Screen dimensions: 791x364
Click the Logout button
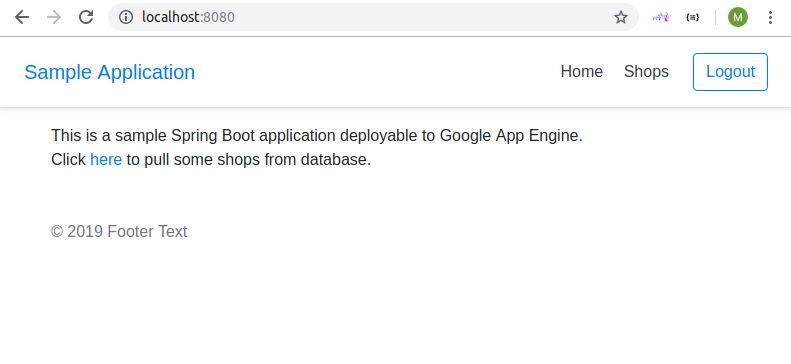tap(730, 72)
